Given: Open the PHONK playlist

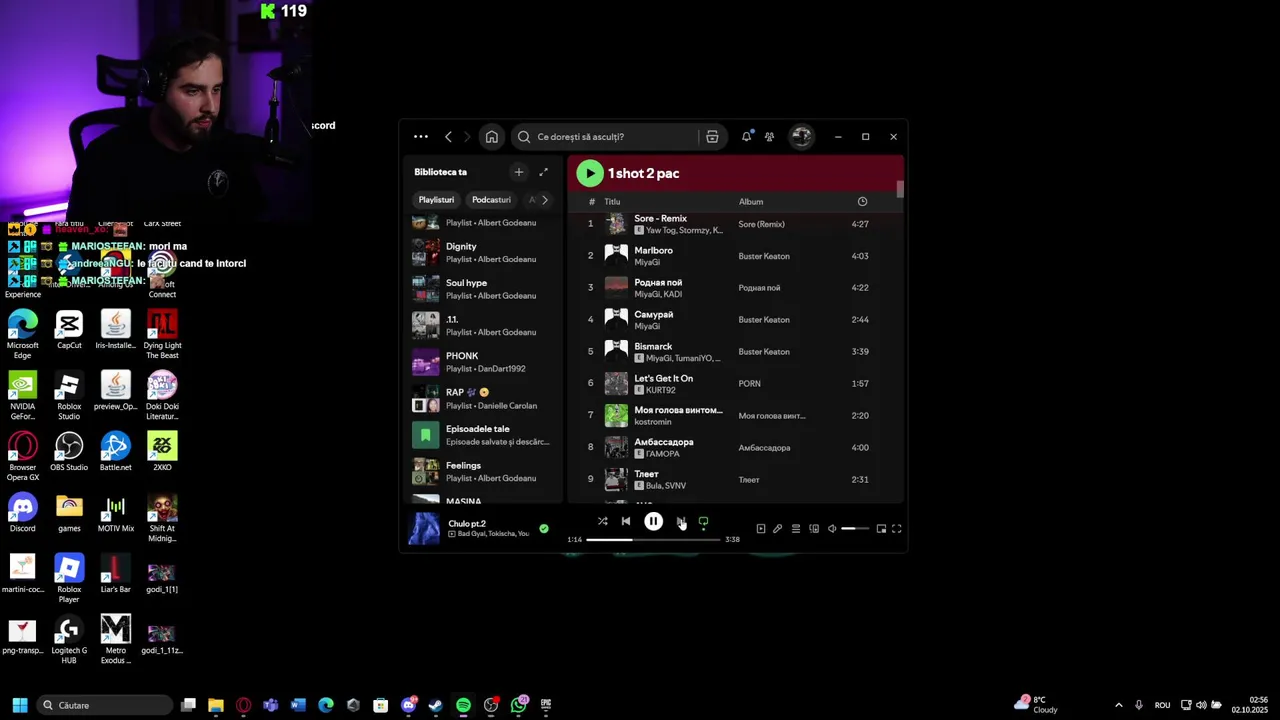Looking at the screenshot, I should pyautogui.click(x=485, y=362).
